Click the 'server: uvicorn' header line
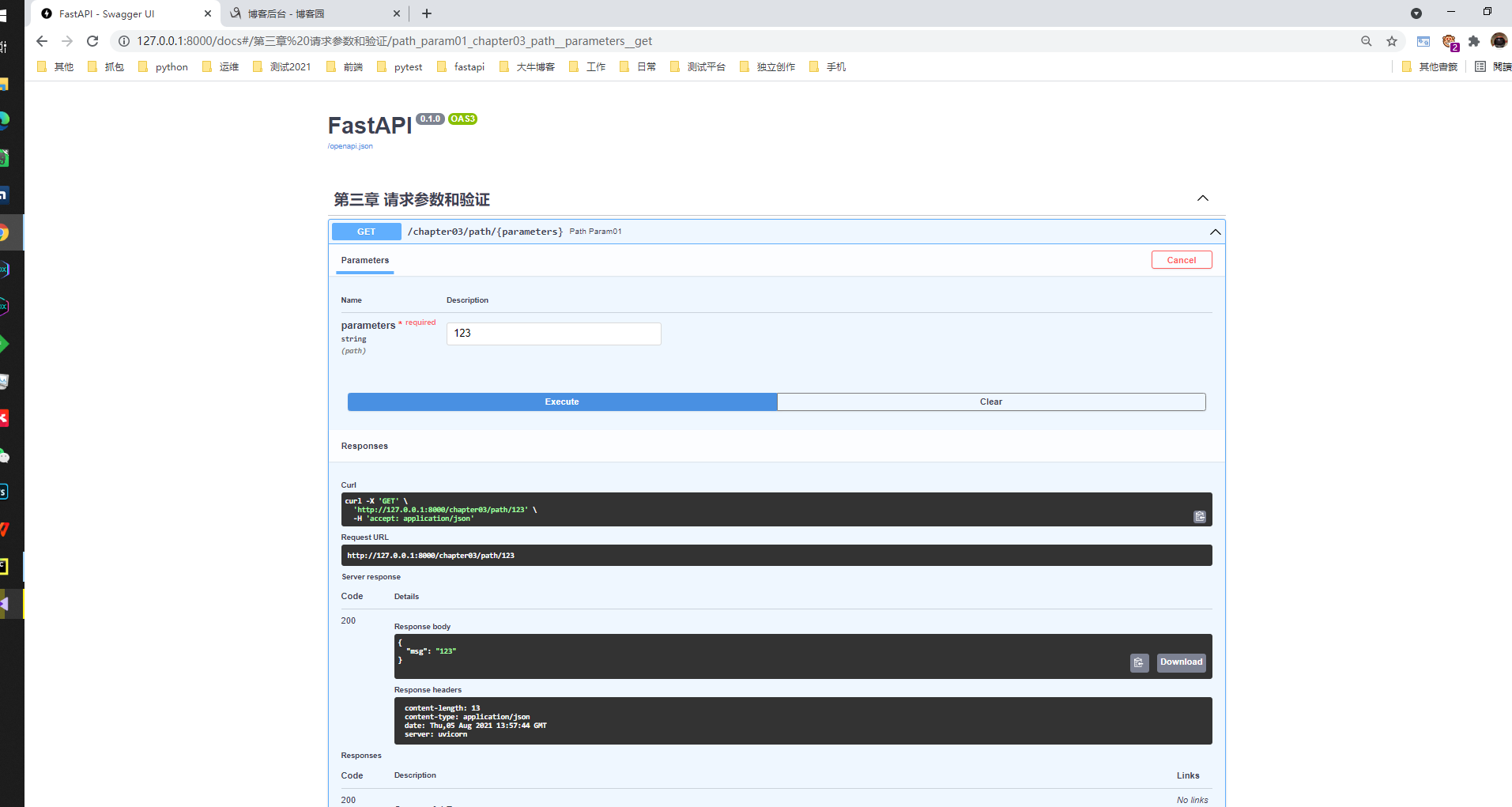Image resolution: width=1512 pixels, height=807 pixels. click(x=436, y=734)
